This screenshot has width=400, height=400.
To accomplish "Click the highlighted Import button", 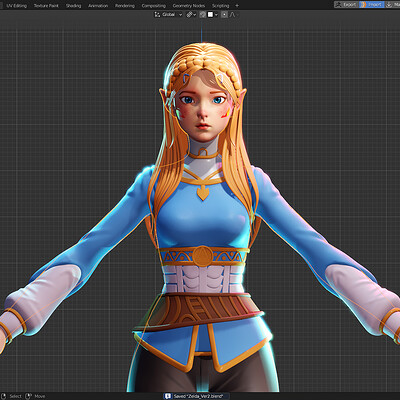I will point(372,5).
